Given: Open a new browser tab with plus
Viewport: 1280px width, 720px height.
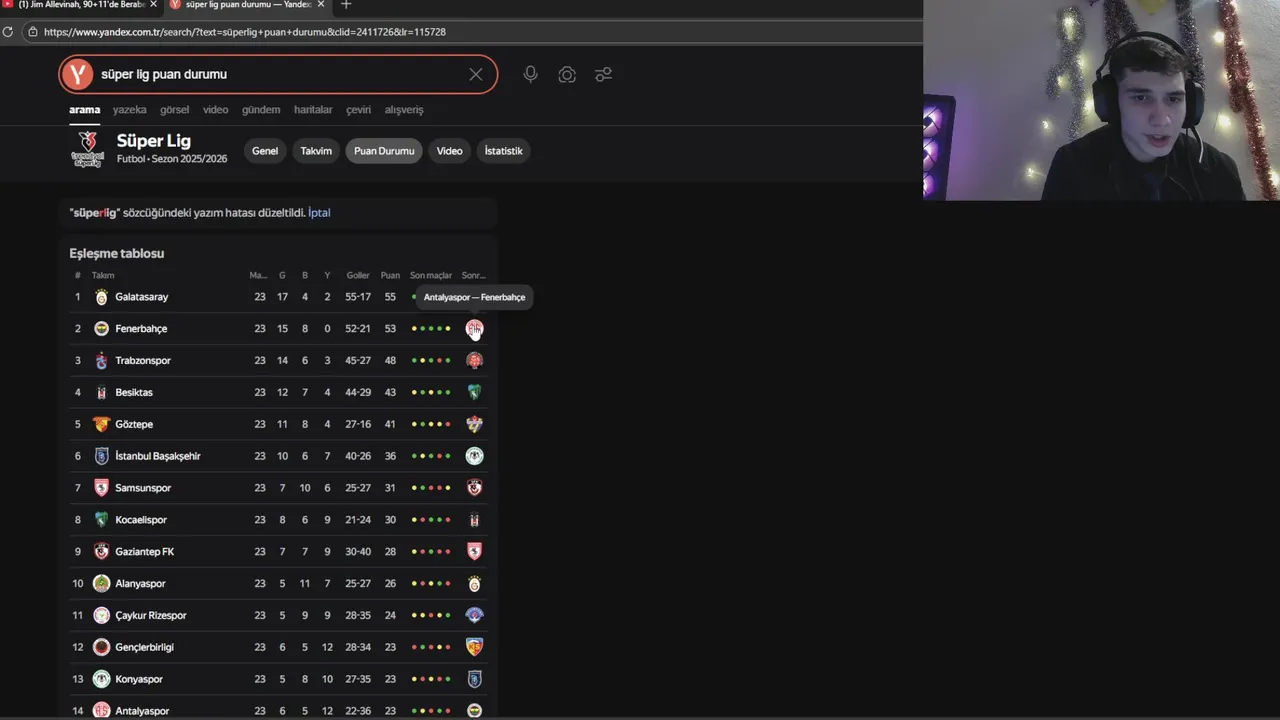Looking at the screenshot, I should pos(346,5).
